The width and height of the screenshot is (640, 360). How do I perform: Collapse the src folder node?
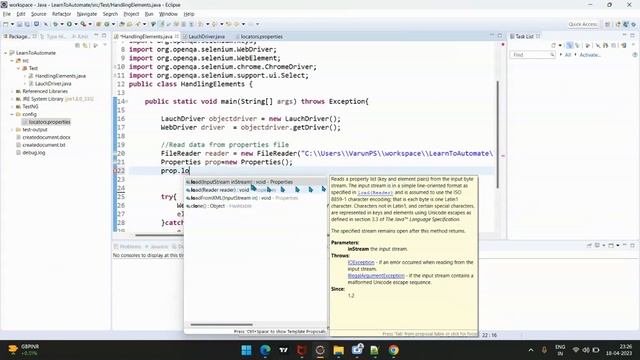pos(12,61)
